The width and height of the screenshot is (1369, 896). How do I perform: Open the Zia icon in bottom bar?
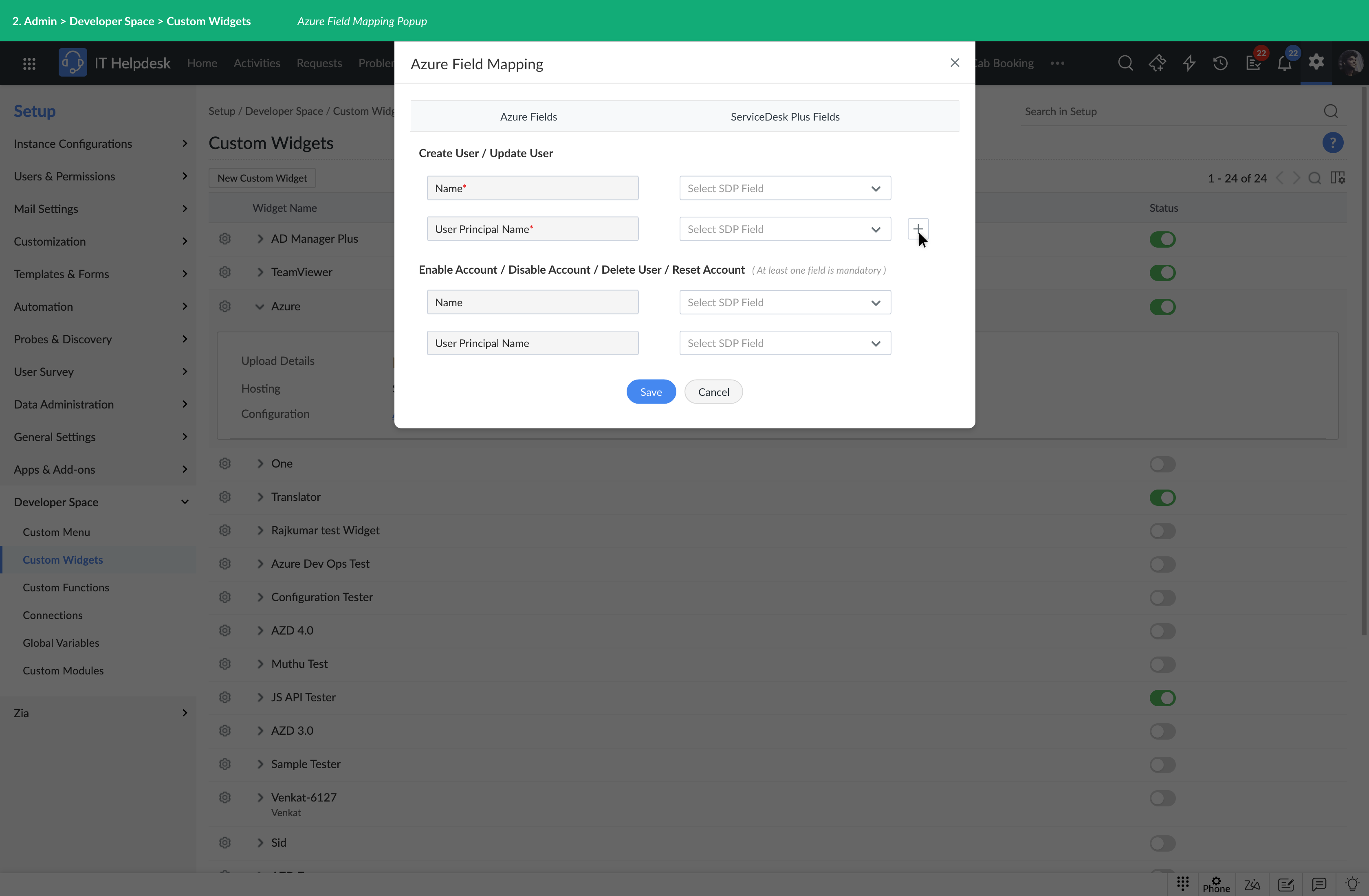click(1252, 885)
